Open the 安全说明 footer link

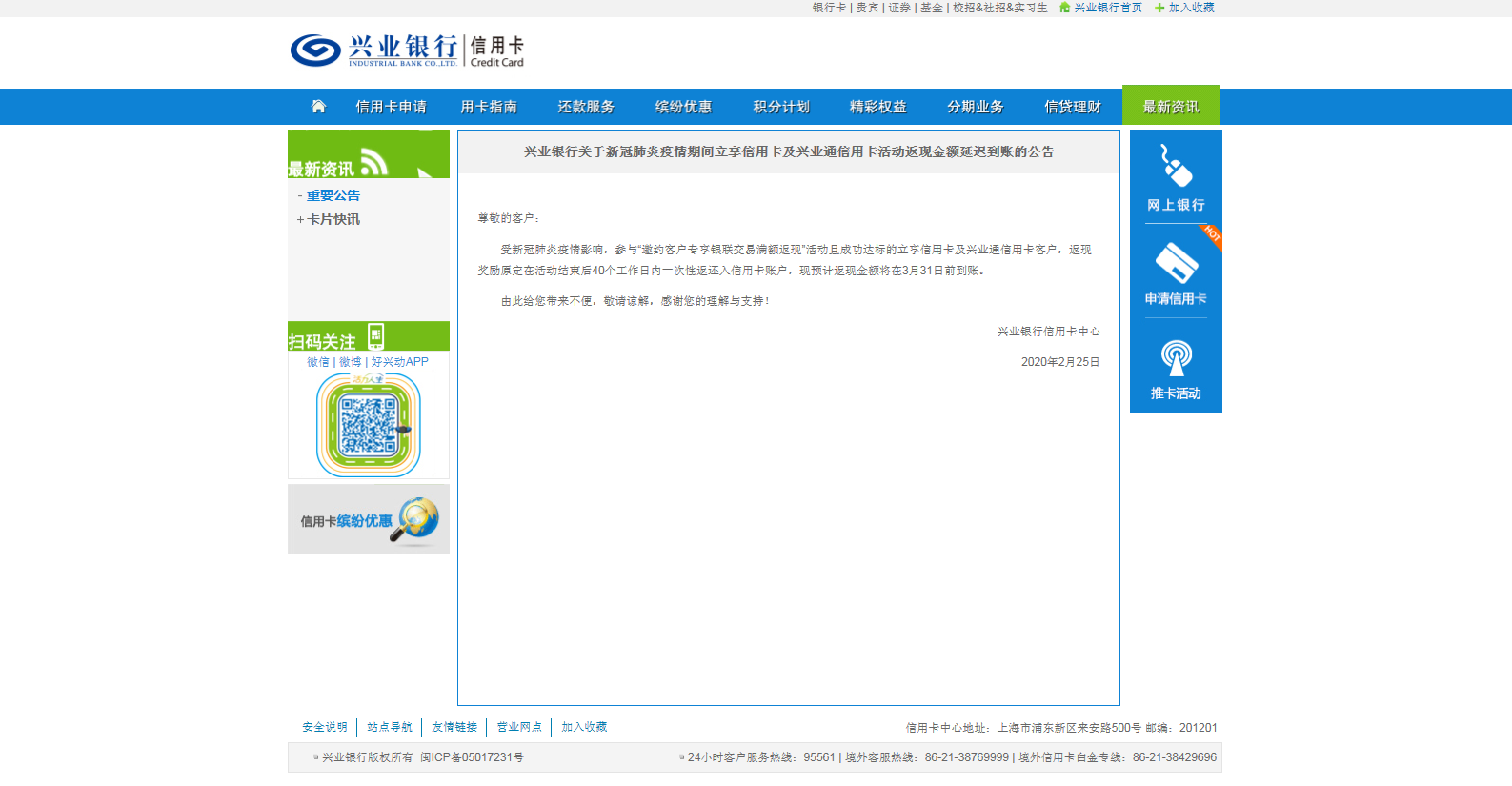tap(325, 727)
